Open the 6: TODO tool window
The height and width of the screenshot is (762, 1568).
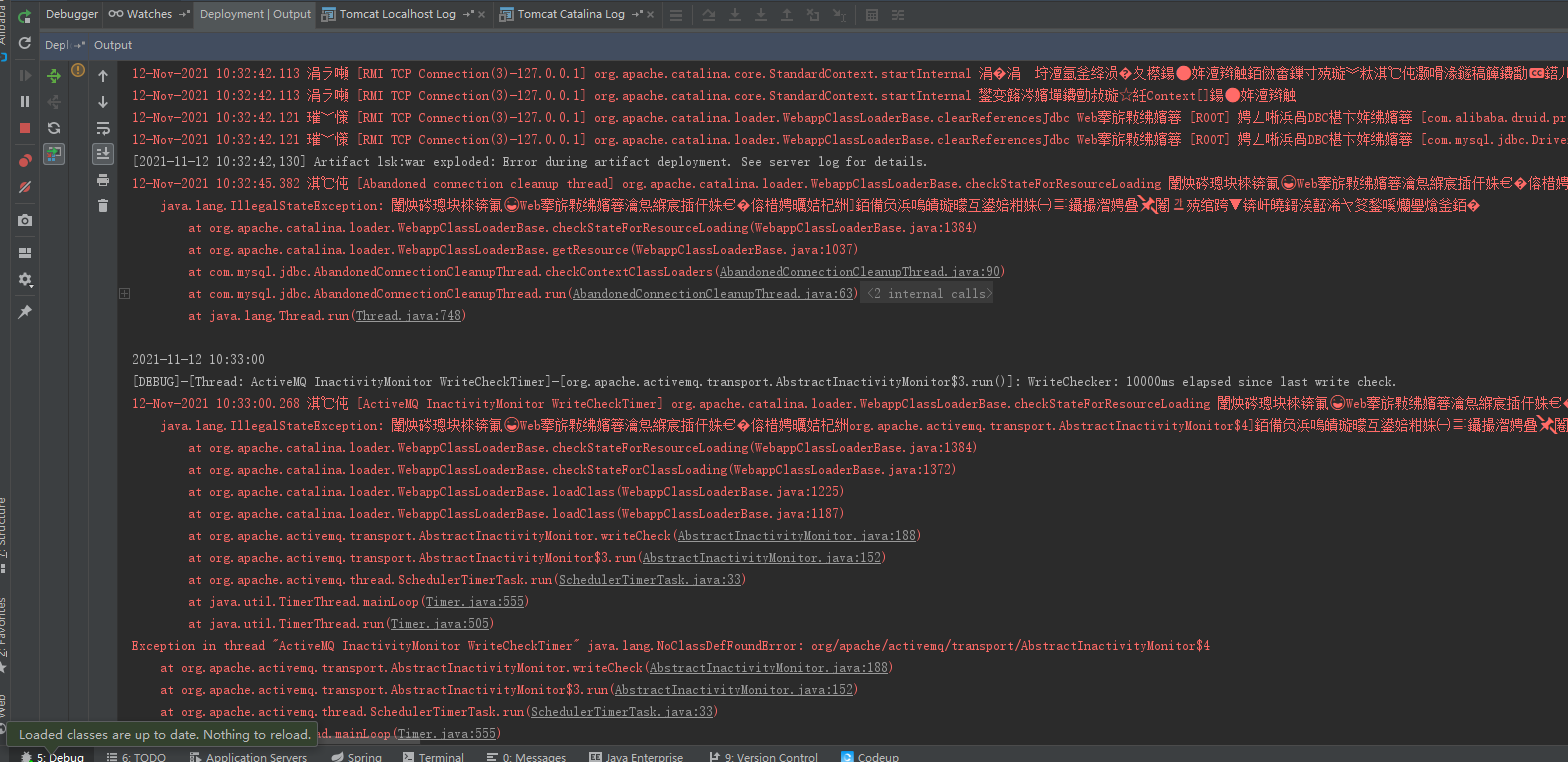(x=136, y=757)
